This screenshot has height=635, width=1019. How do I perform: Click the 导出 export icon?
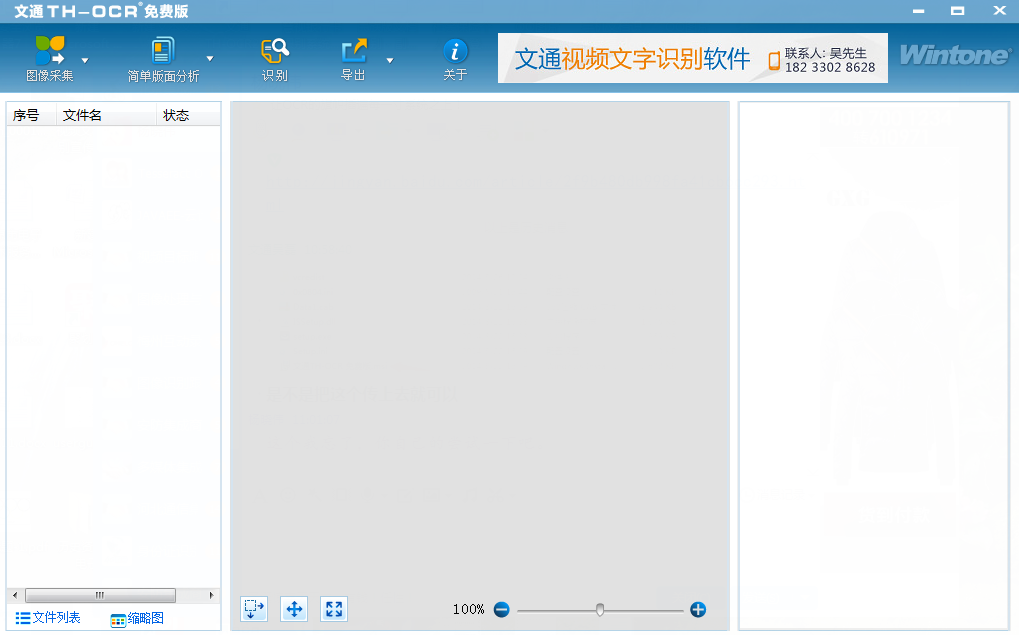[x=353, y=52]
